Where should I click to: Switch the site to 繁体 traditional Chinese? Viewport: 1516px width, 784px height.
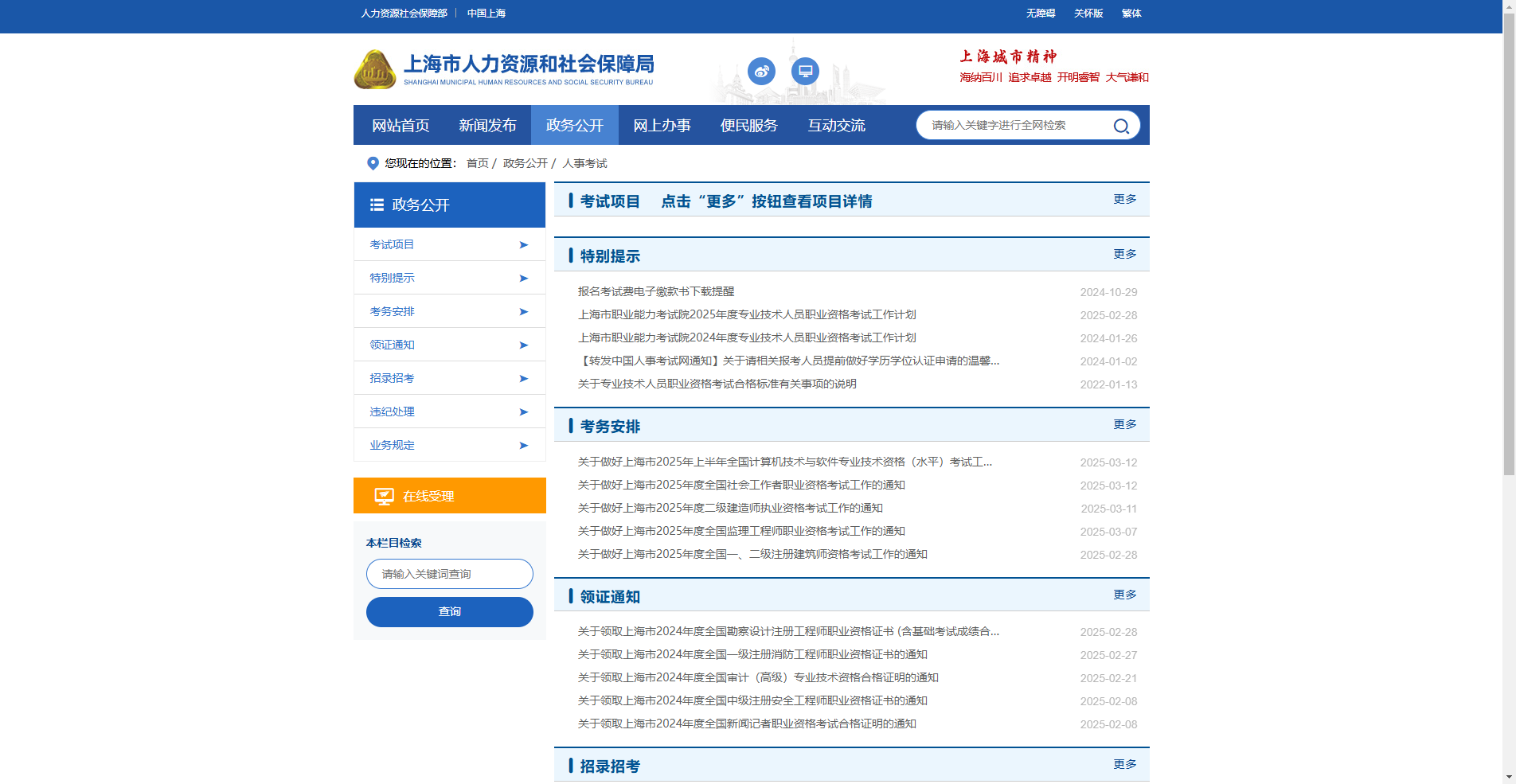coord(1131,13)
